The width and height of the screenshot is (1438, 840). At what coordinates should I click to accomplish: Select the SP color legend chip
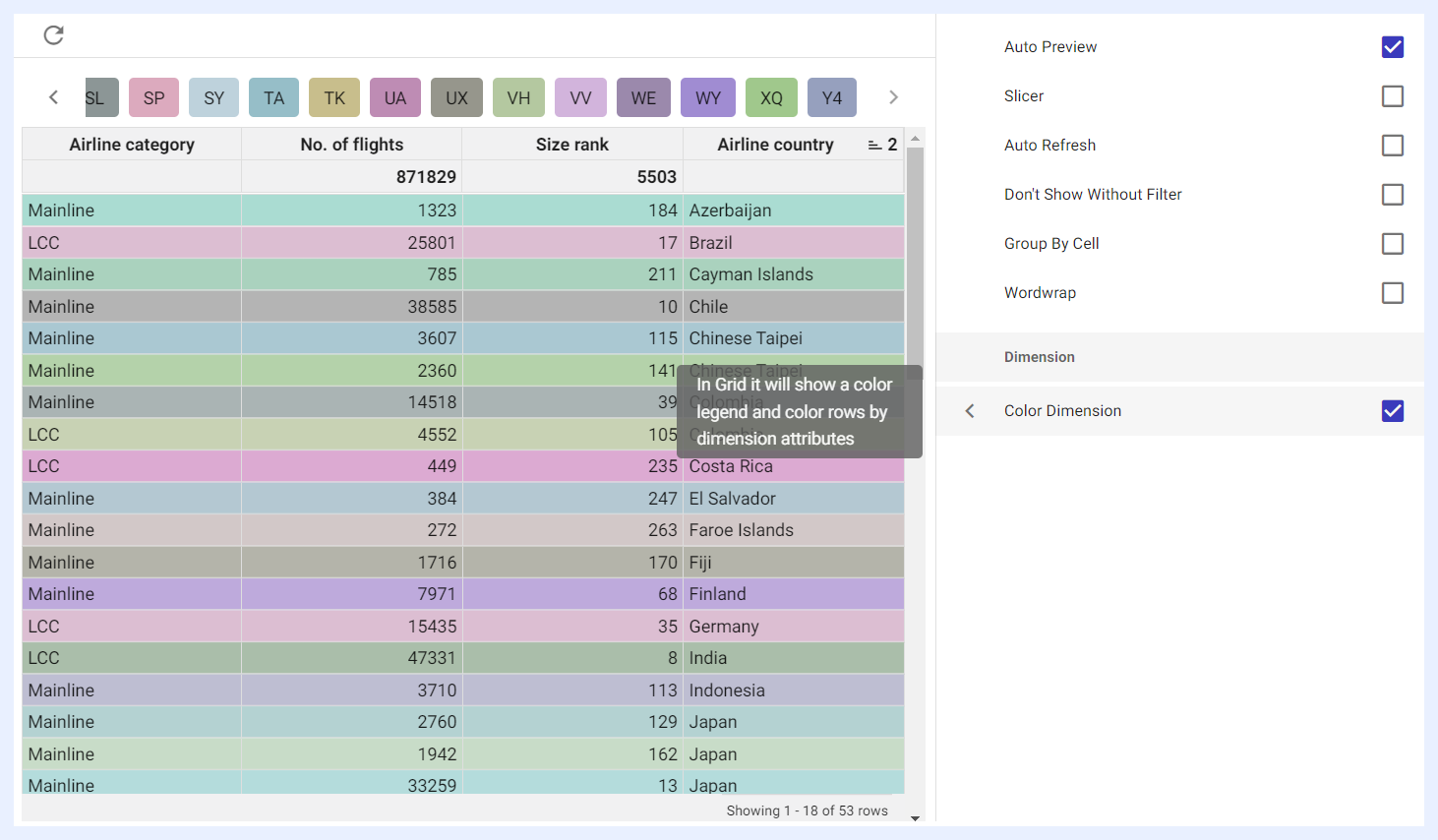pos(153,97)
